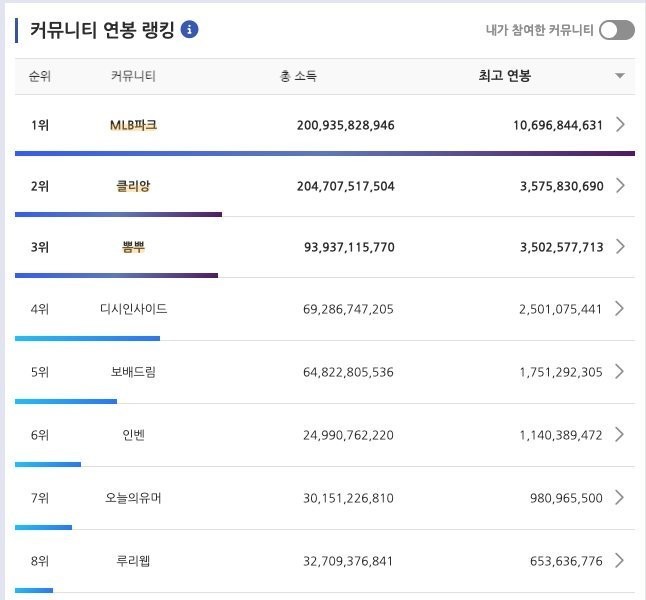
Task: Expand the MLB파크 row chevron
Action: 621,125
